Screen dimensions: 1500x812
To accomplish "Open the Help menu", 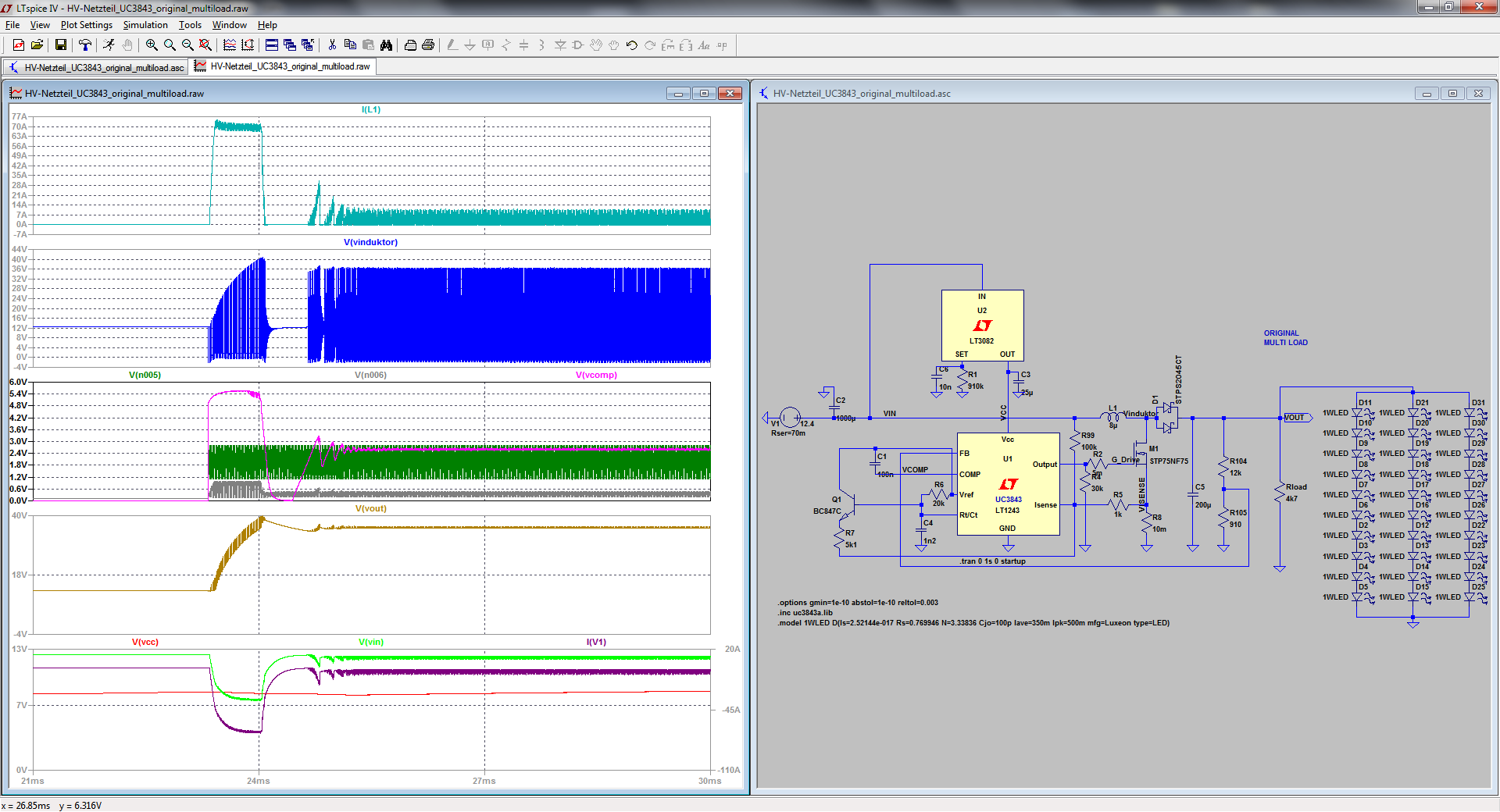I will click(267, 25).
